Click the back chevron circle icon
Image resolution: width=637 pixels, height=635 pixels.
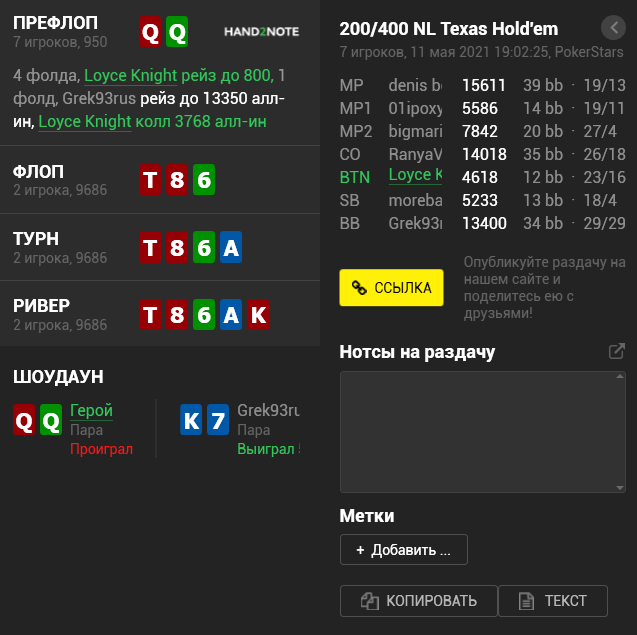tap(613, 28)
